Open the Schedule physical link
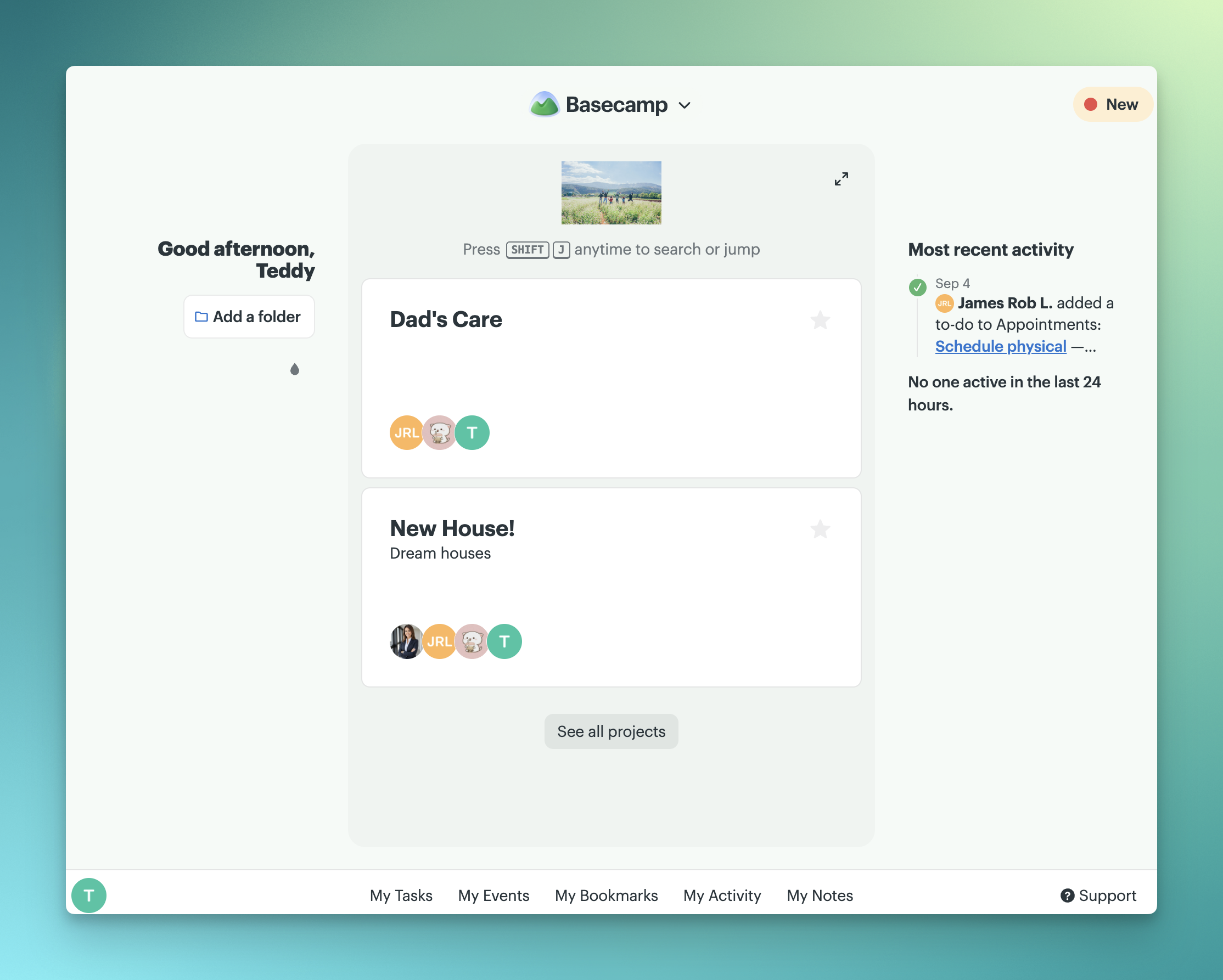 pyautogui.click(x=1001, y=347)
